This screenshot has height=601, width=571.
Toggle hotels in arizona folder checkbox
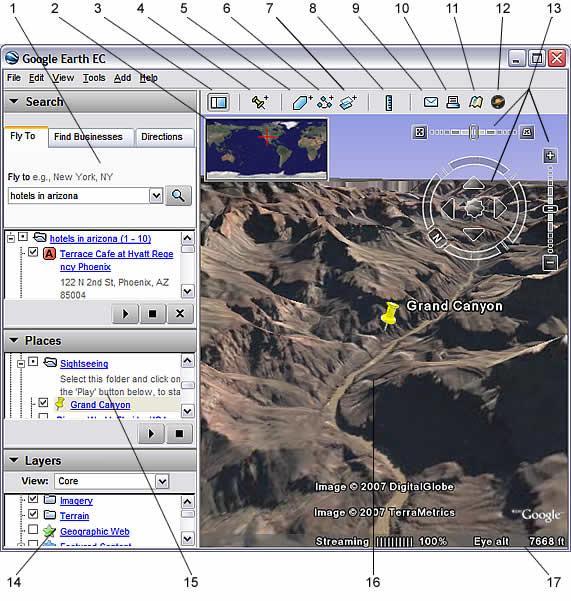23,237
